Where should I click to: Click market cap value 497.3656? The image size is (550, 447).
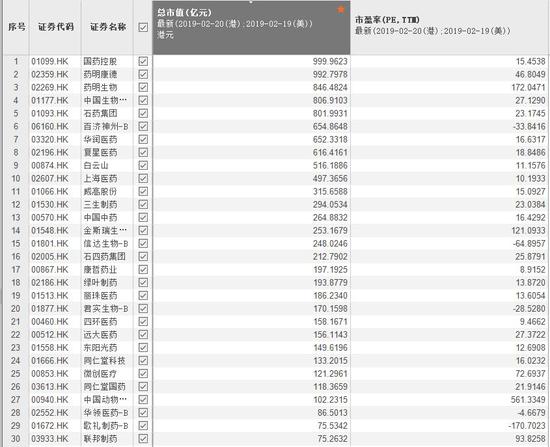330,178
